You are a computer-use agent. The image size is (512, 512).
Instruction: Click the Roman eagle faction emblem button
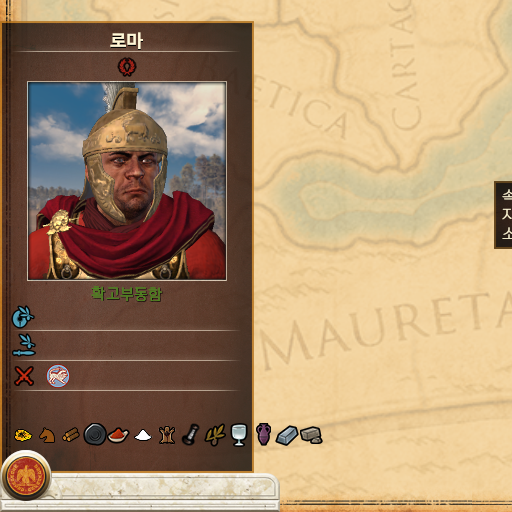click(26, 476)
